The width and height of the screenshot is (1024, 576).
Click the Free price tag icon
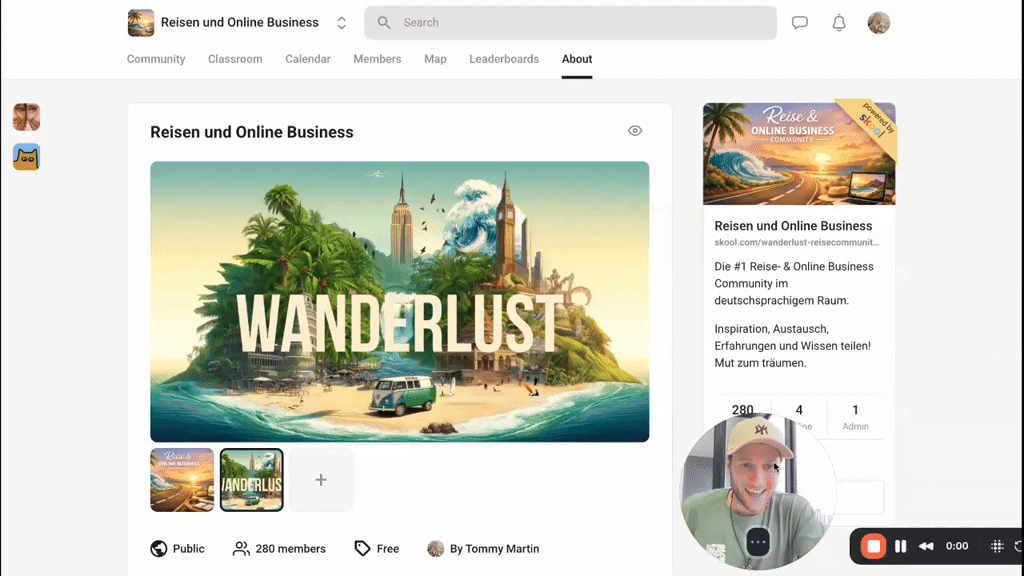click(x=362, y=549)
